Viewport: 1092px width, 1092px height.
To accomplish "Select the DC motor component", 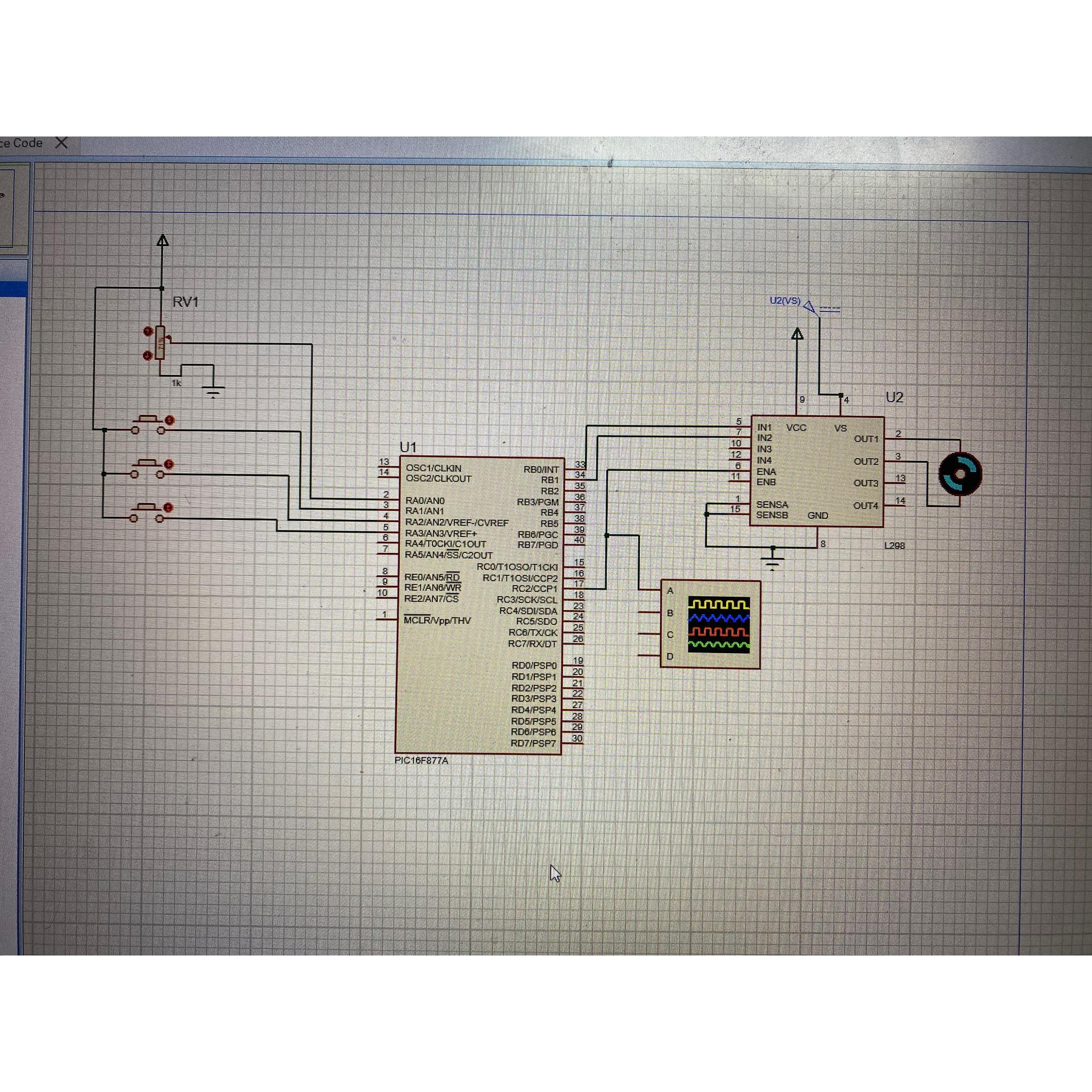I will 960,474.
